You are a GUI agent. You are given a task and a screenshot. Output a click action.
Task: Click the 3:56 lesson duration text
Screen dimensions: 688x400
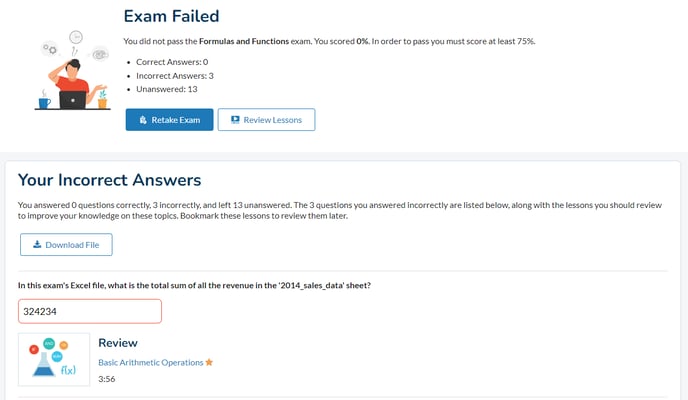[107, 379]
